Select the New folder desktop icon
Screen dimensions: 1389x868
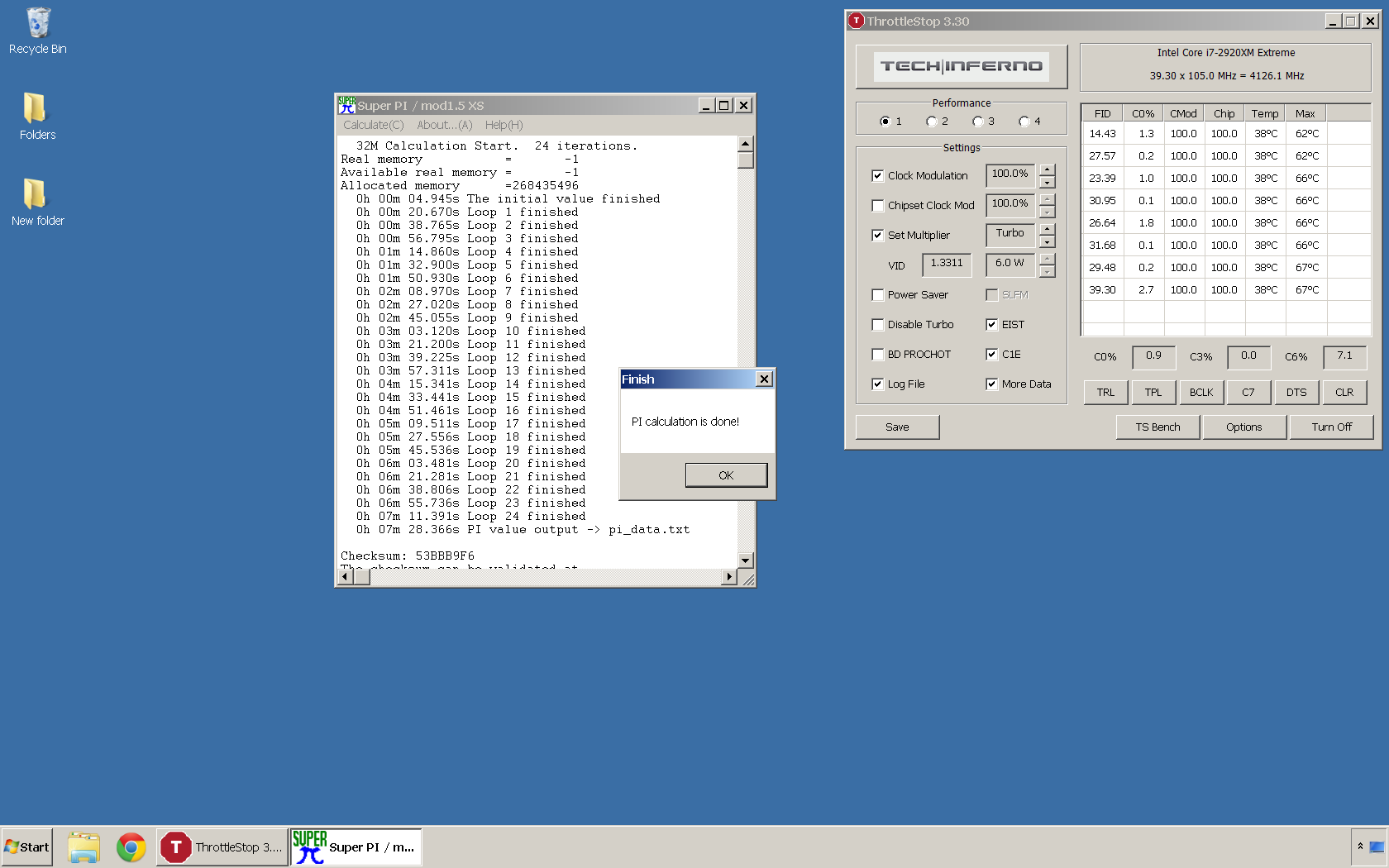pyautogui.click(x=37, y=203)
